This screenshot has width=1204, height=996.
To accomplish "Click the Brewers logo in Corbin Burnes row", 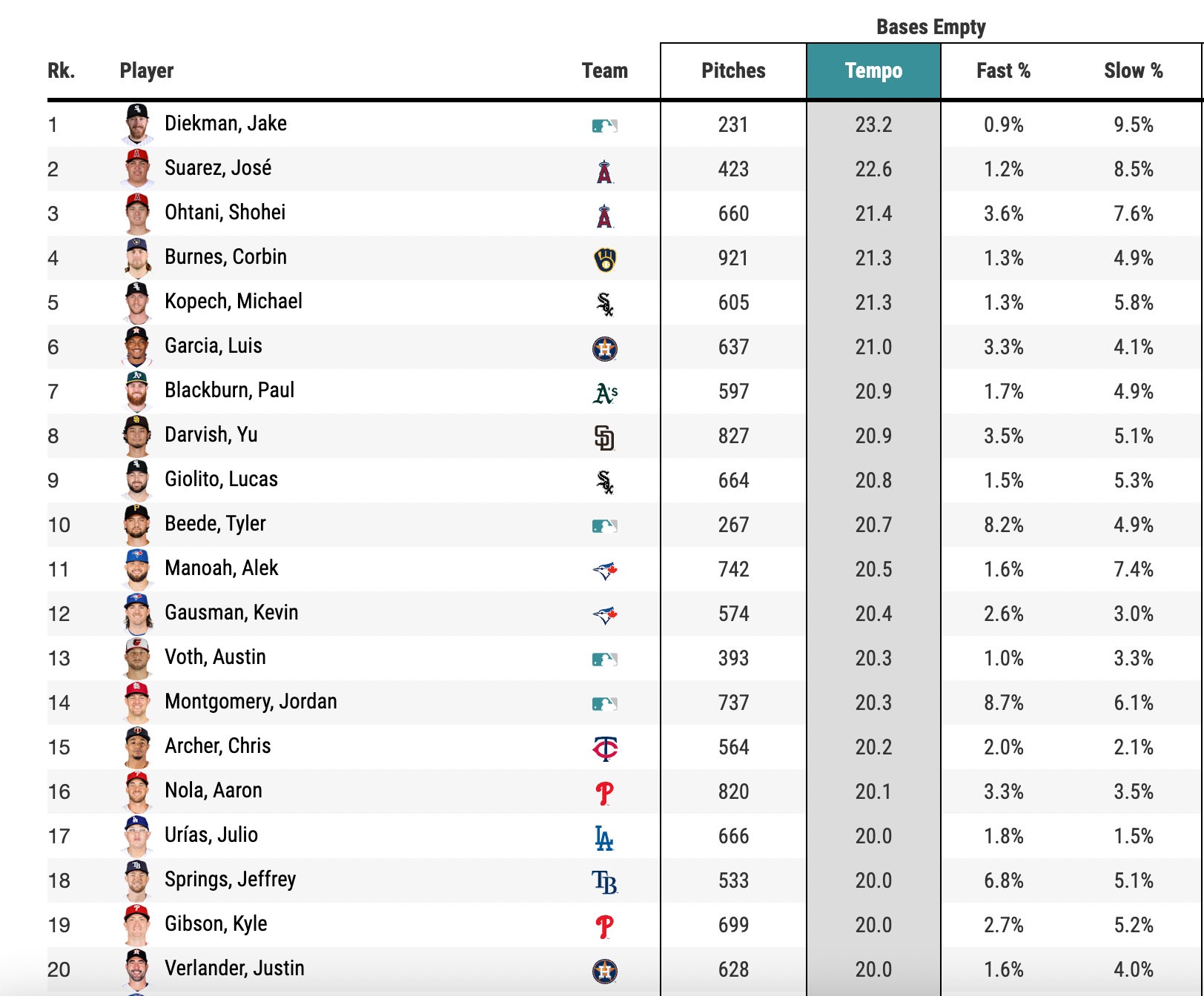I will [605, 259].
